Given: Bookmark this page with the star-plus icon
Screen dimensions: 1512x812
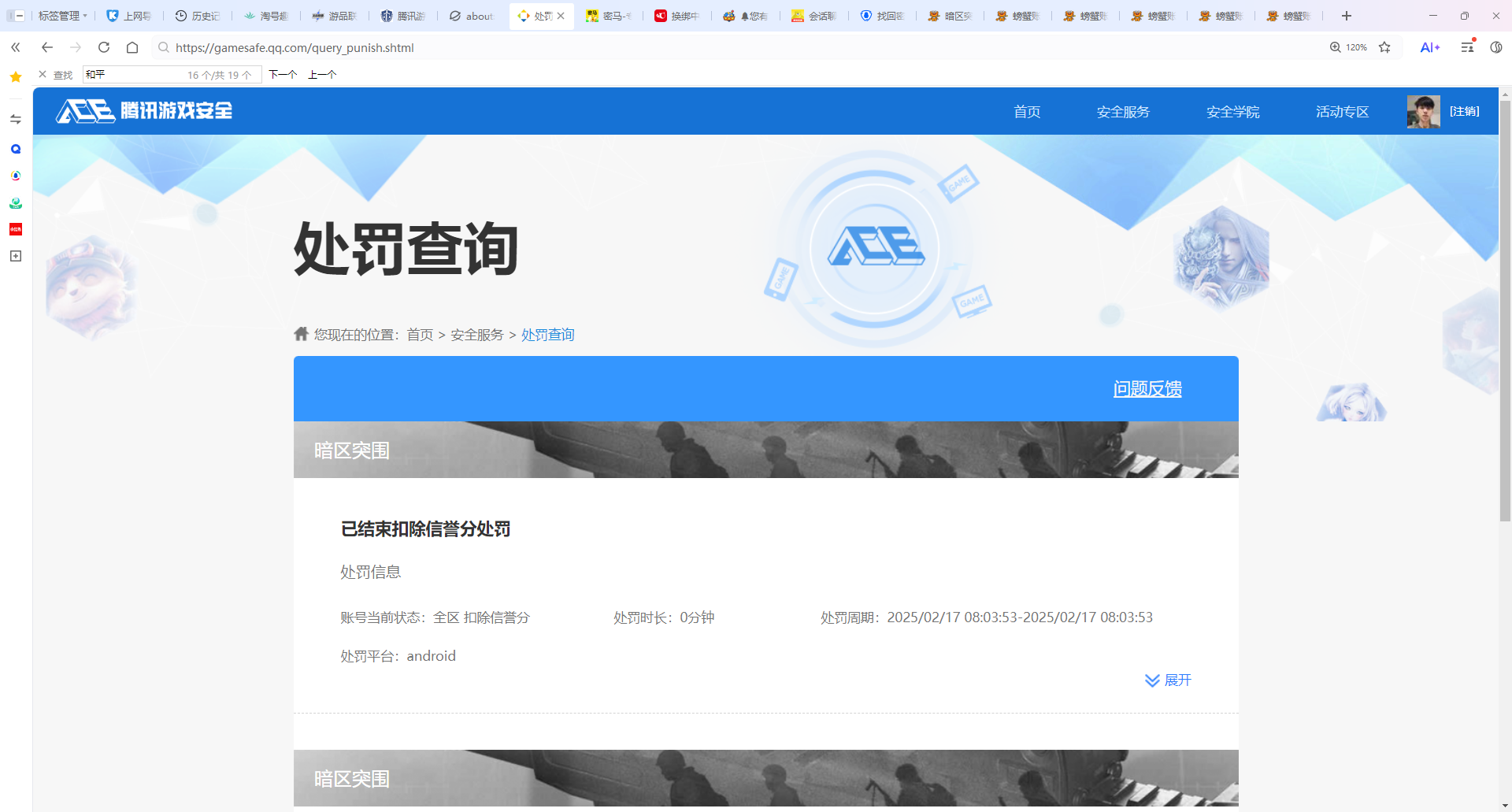Looking at the screenshot, I should [1384, 47].
